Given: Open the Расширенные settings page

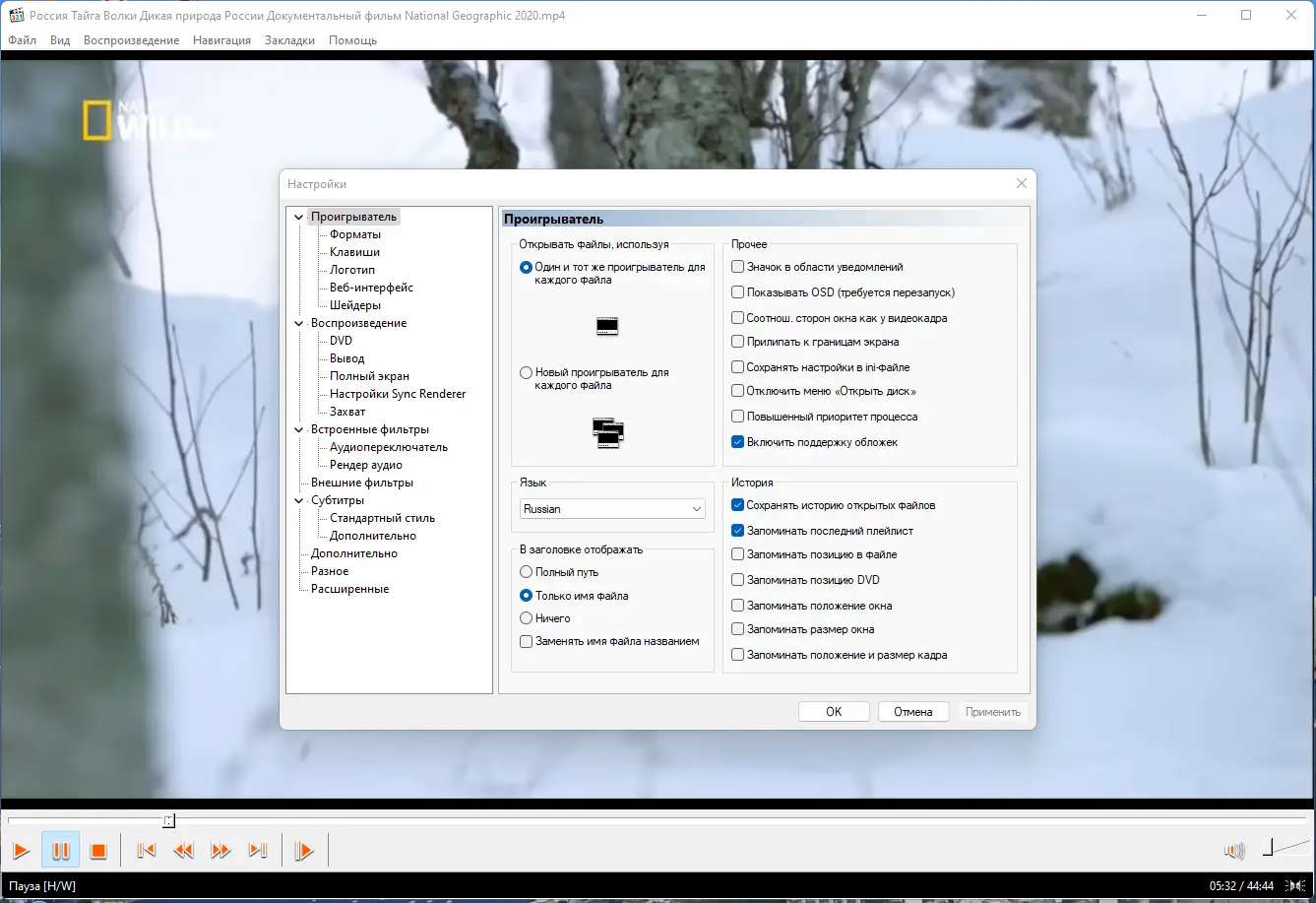Looking at the screenshot, I should [x=349, y=589].
